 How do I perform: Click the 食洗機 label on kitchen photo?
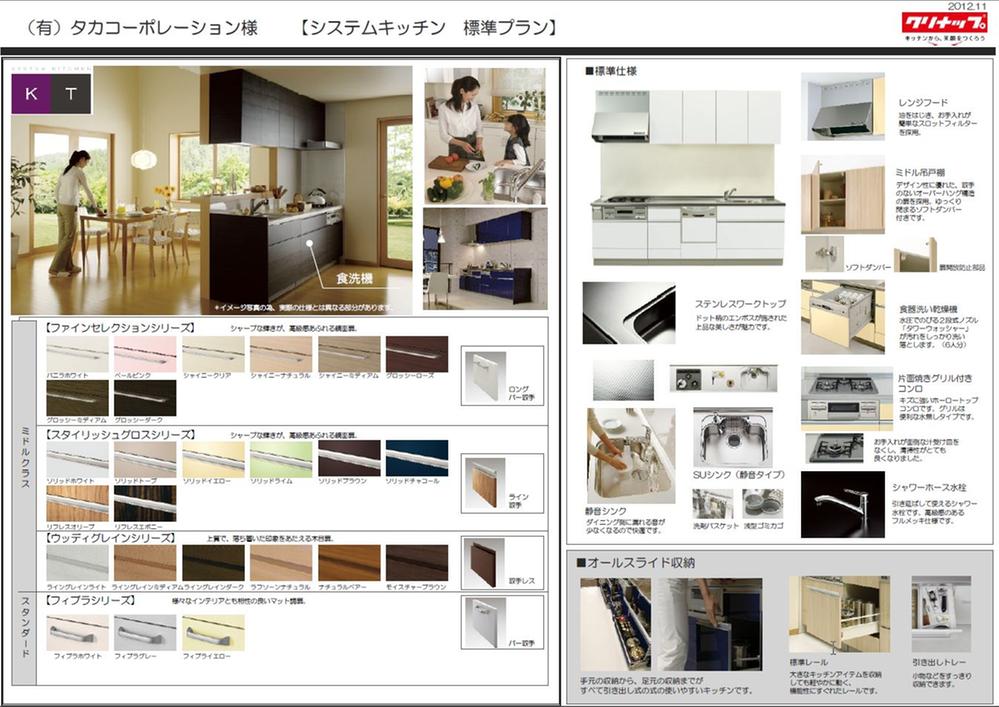click(355, 275)
